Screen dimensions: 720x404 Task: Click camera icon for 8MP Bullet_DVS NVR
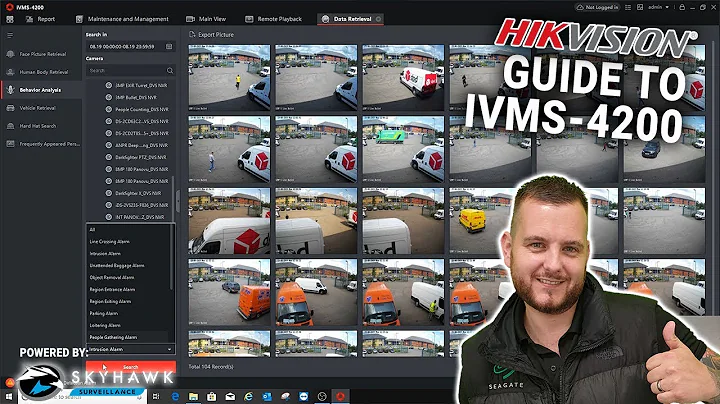tap(109, 97)
